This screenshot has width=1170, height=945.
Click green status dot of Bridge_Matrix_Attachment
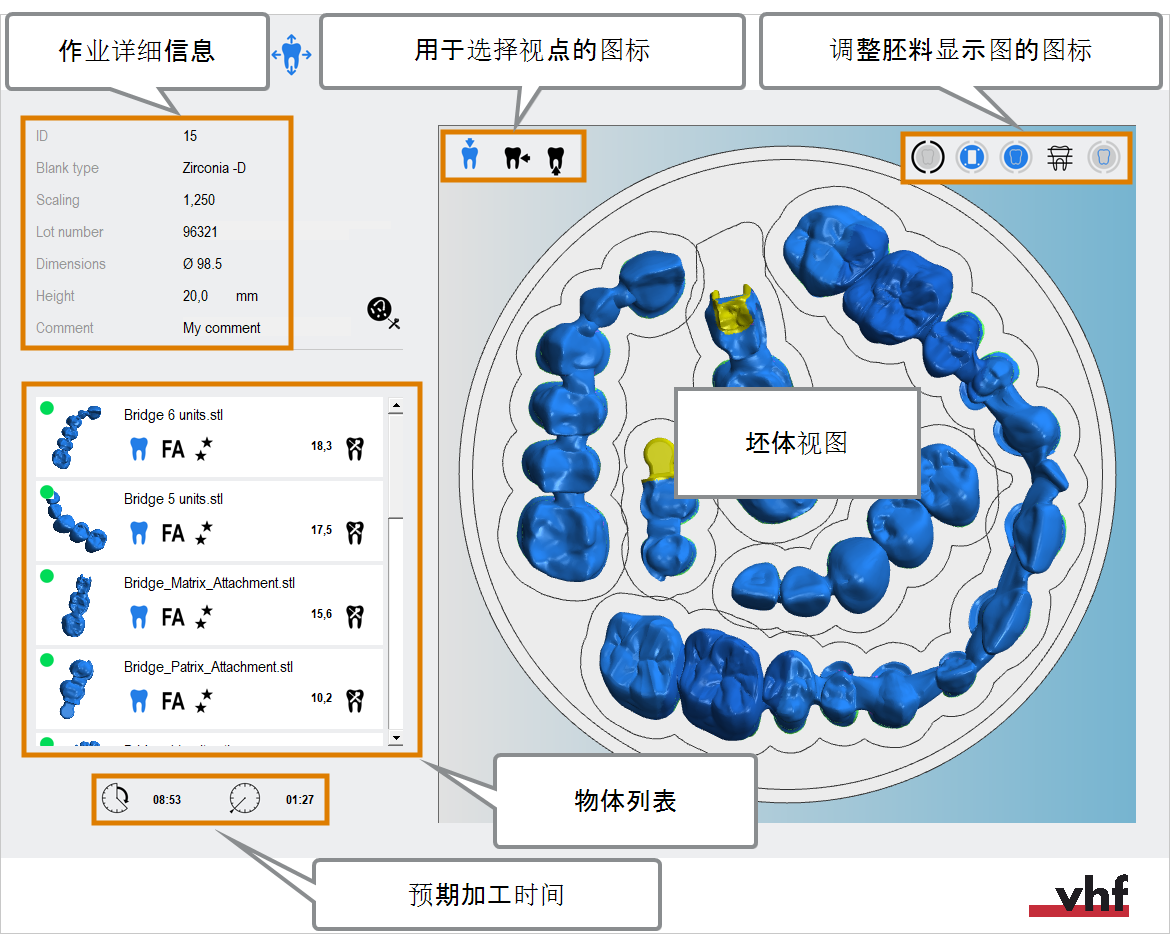[x=46, y=576]
